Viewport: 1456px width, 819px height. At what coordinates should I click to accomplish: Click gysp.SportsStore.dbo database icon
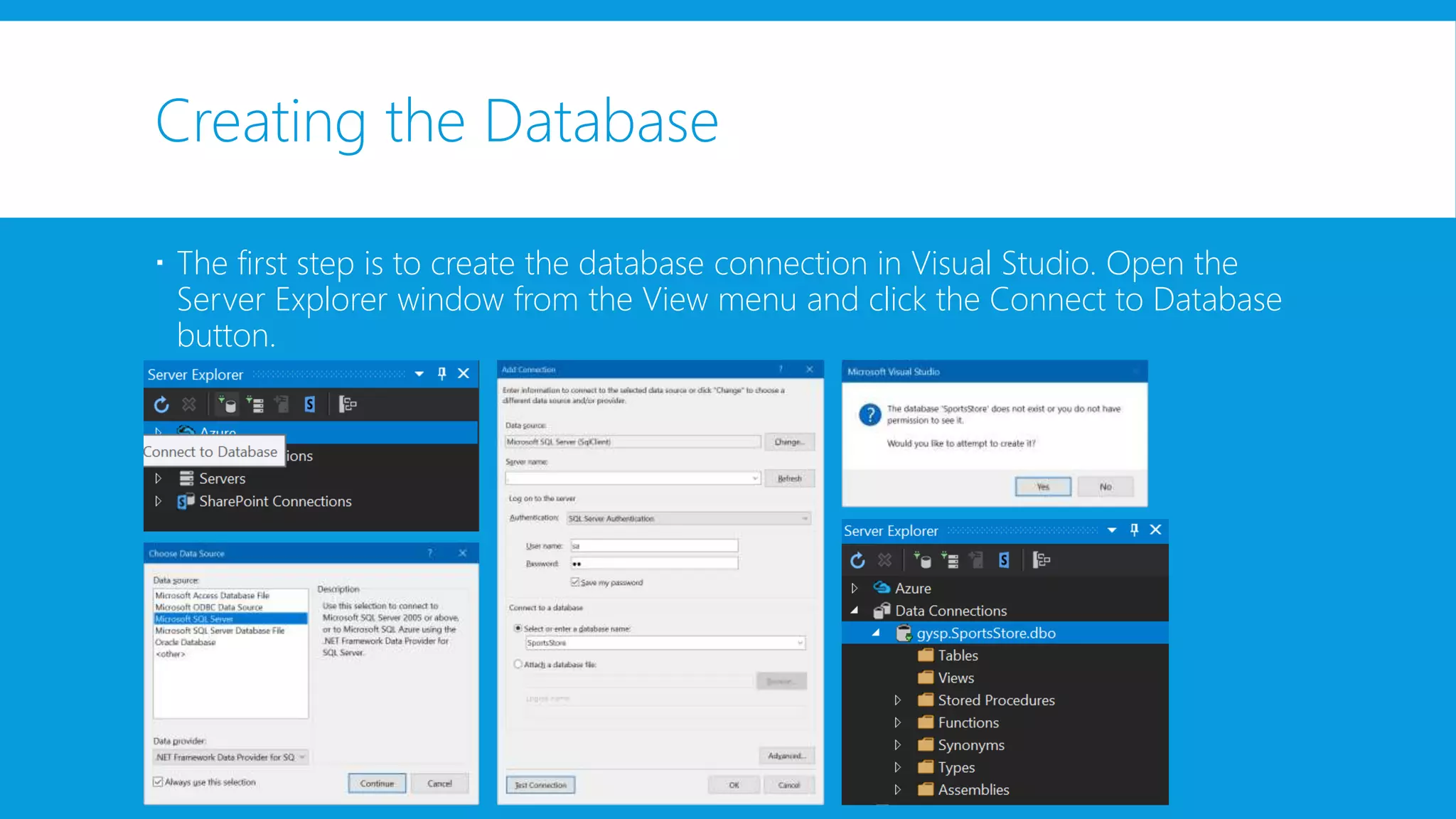click(x=904, y=633)
